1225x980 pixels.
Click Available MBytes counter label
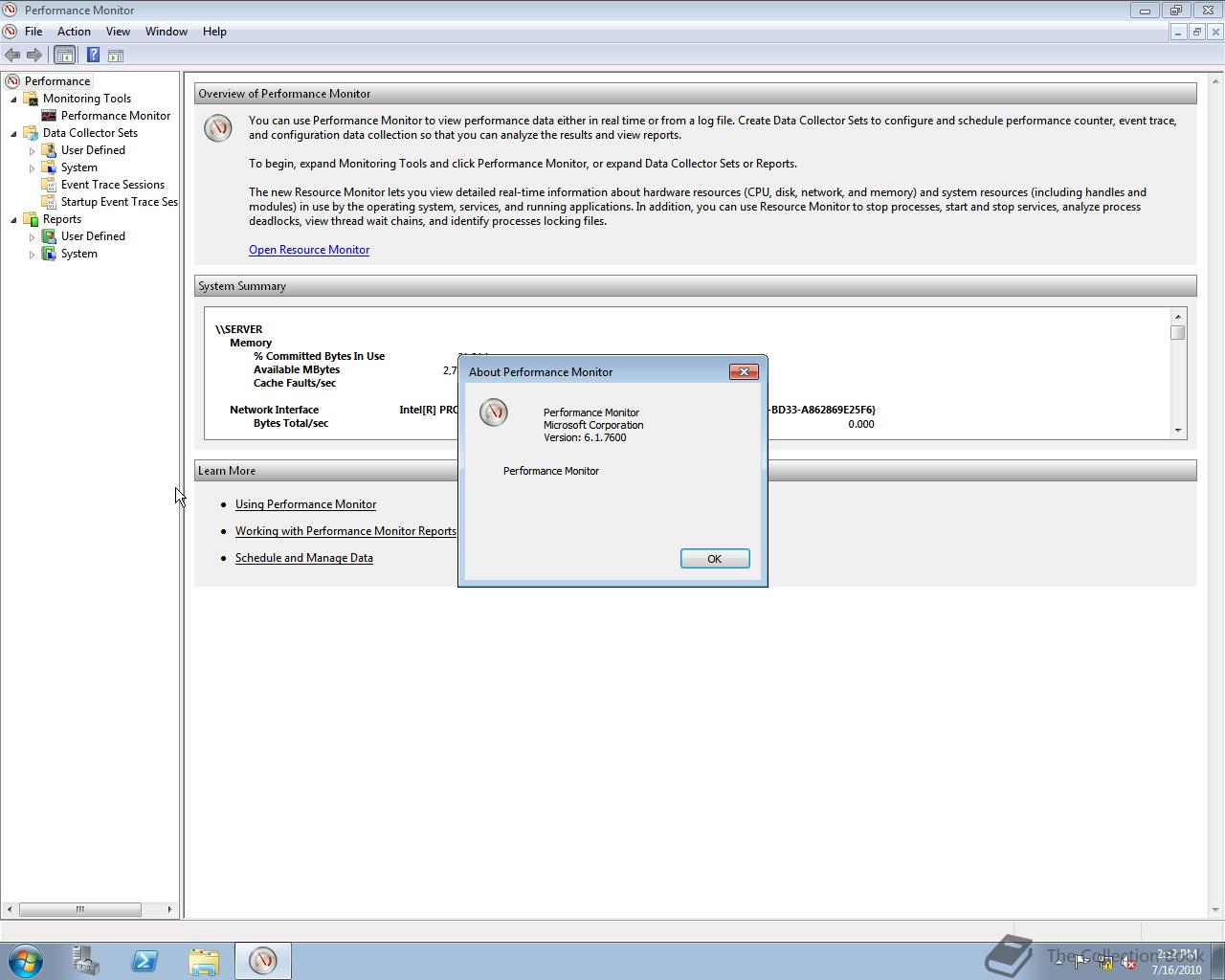tap(297, 369)
